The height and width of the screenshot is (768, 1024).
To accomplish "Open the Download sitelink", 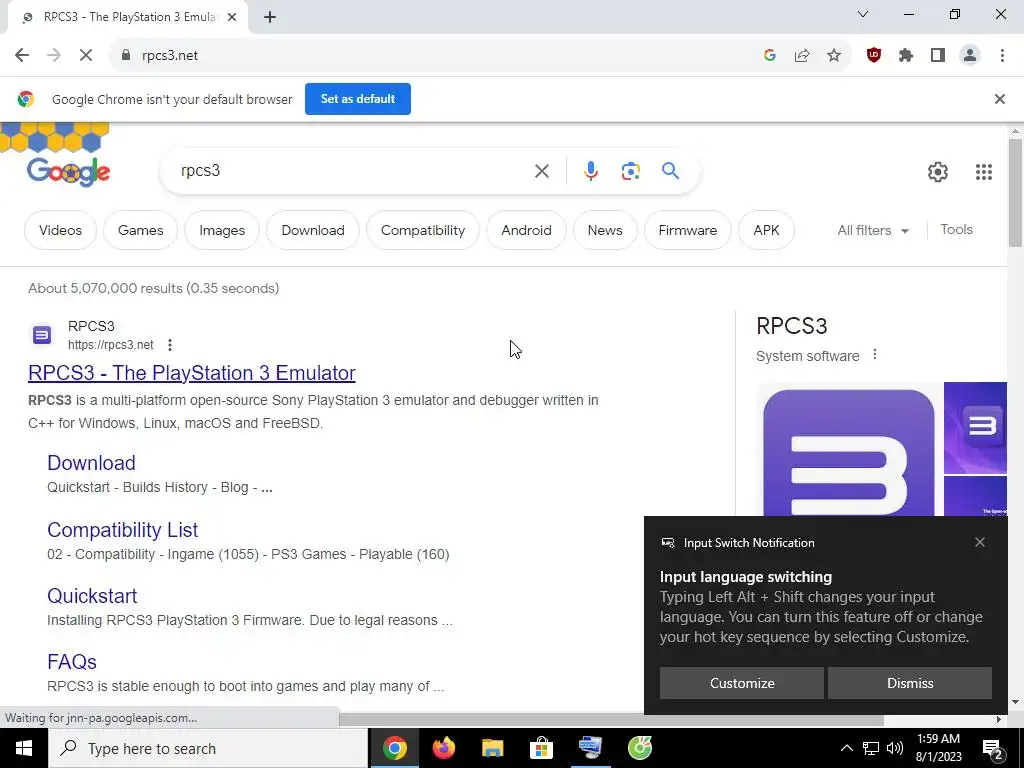I will click(x=91, y=462).
